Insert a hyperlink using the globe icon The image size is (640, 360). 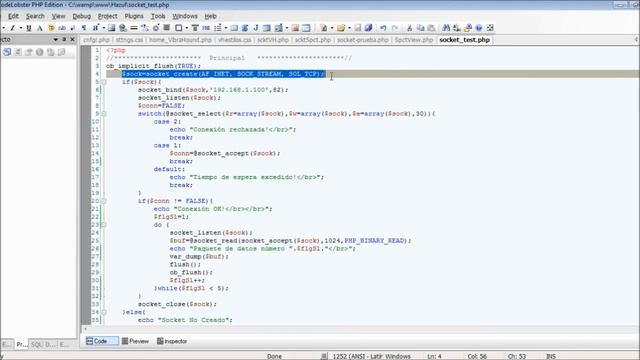tap(122, 28)
